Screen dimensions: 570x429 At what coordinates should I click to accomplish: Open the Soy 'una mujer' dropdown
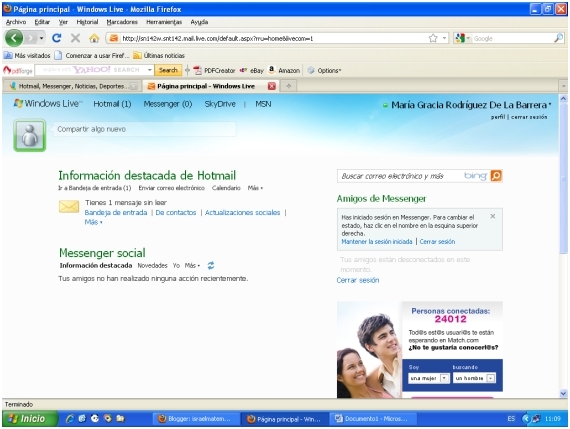tap(429, 378)
